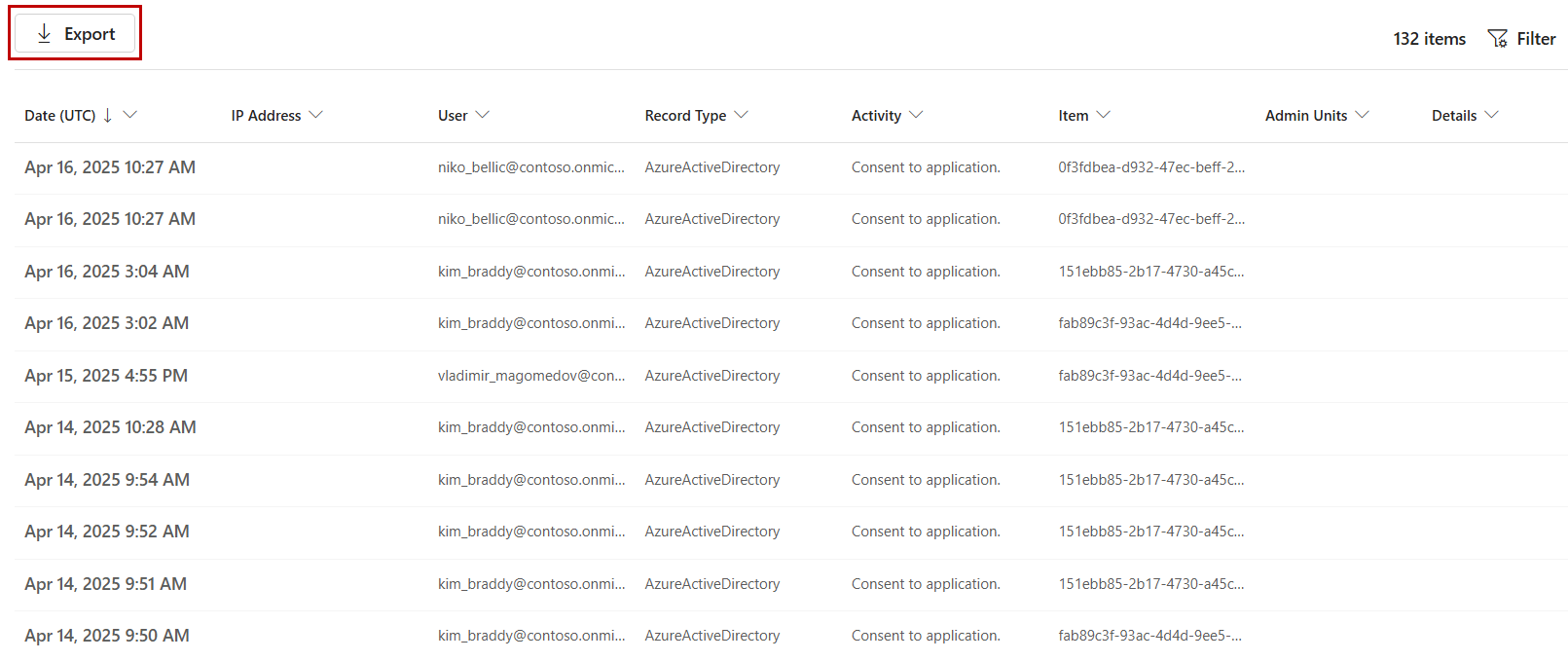Click the AzureActiveDirectory cell in the 9:54 AM row
Image resolution: width=1568 pixels, height=661 pixels.
(x=712, y=480)
